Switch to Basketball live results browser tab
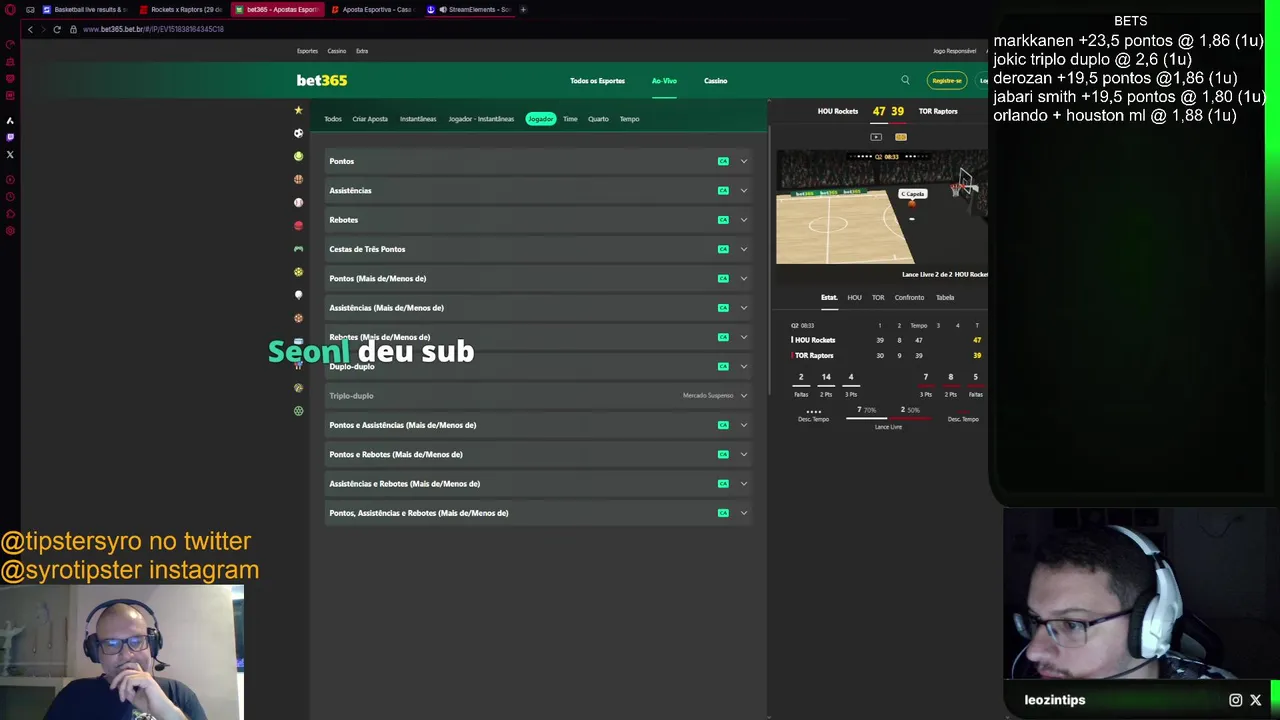The height and width of the screenshot is (720, 1280). coord(84,9)
